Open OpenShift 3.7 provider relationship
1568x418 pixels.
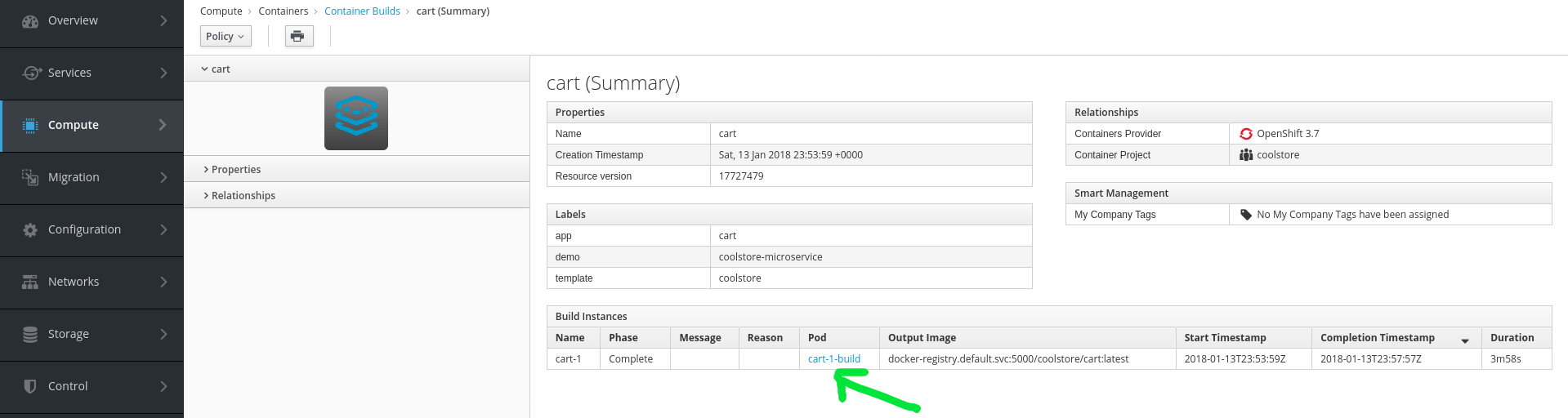click(x=1288, y=134)
